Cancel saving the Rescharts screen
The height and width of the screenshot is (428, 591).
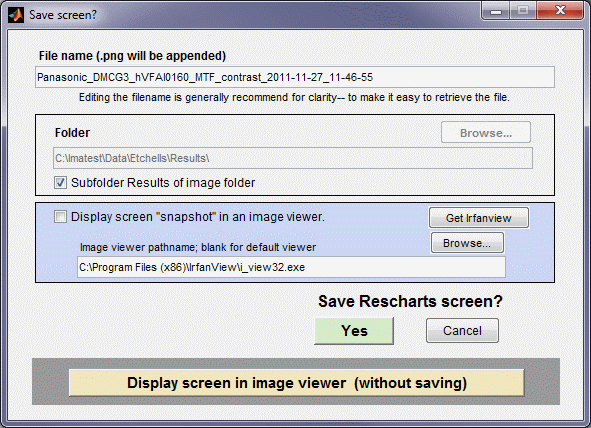[462, 331]
